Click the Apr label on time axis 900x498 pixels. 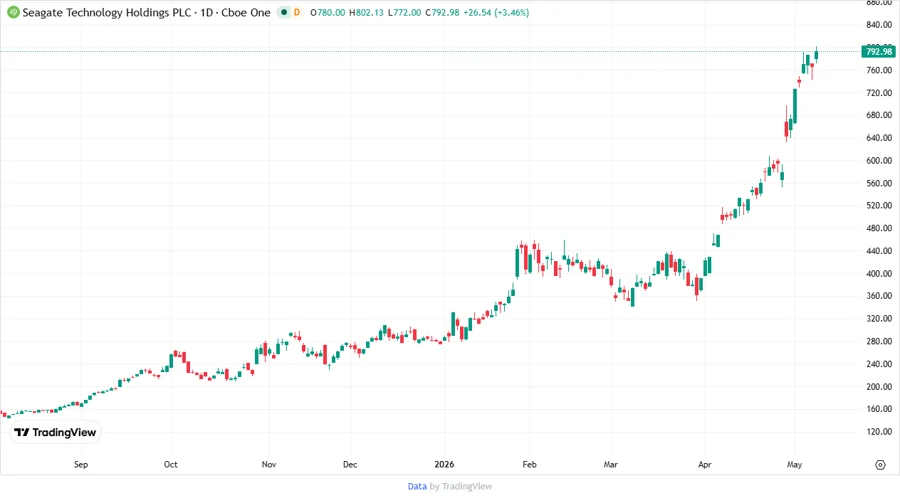[x=704, y=465]
